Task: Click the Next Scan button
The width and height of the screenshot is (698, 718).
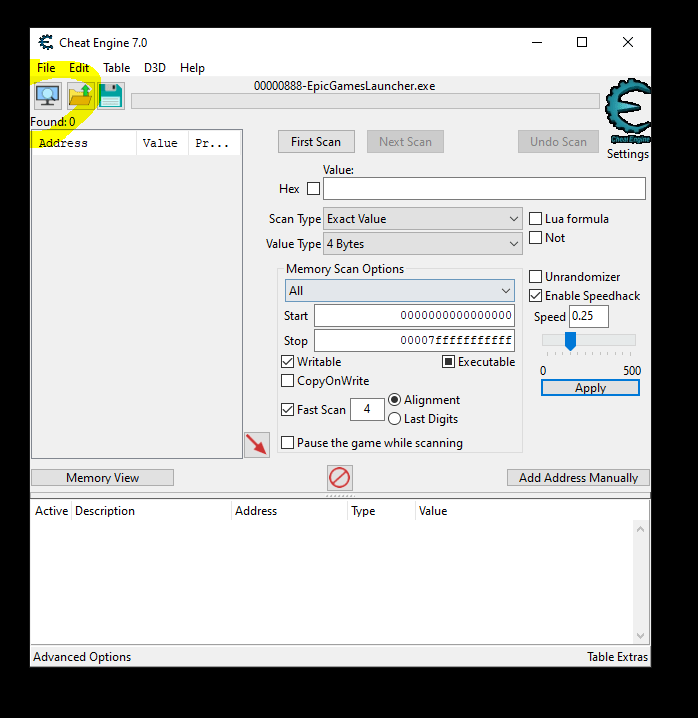Action: pyautogui.click(x=405, y=142)
